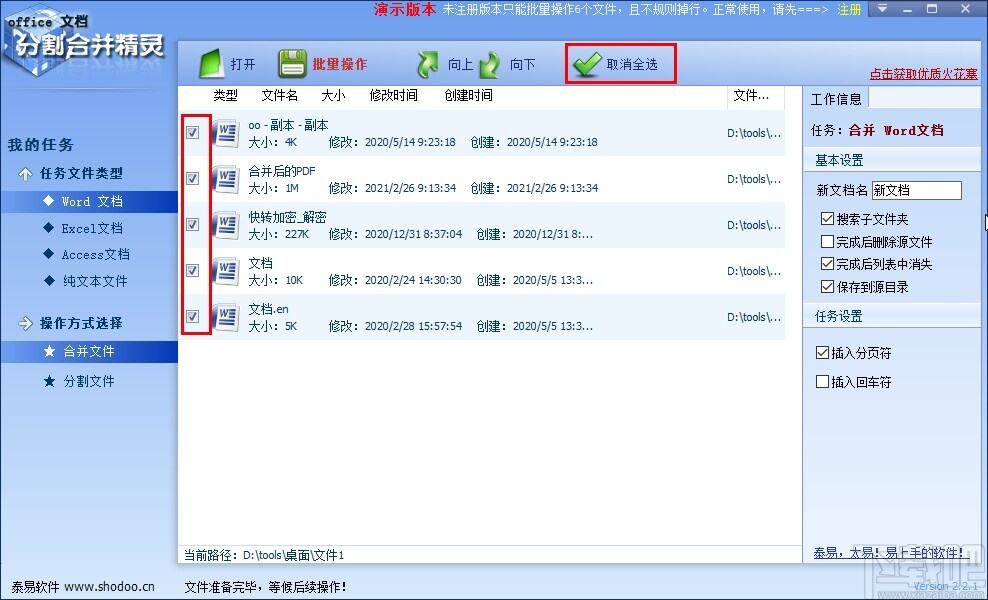The height and width of the screenshot is (600, 988).
Task: Click 当前路径 D:\tools\桌面\文件1 text
Action: click(264, 555)
